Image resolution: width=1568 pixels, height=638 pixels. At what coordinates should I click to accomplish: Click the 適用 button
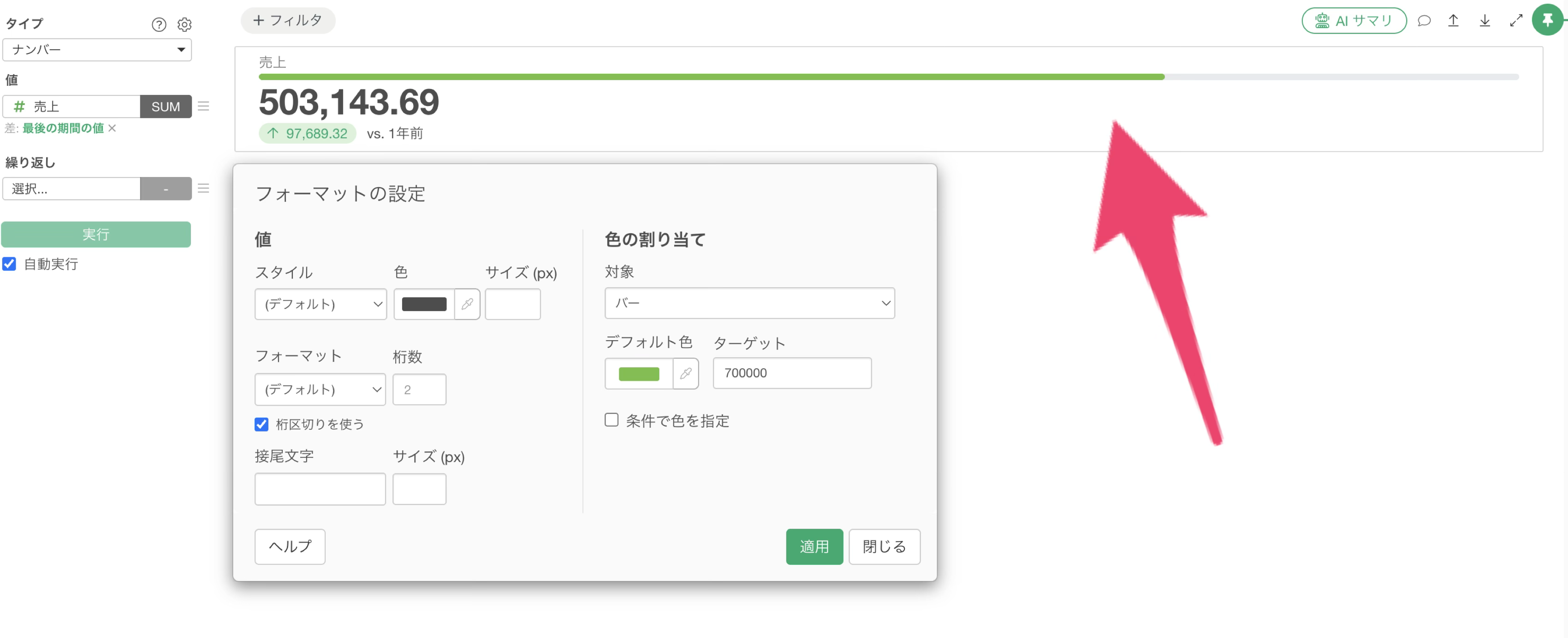click(x=814, y=546)
